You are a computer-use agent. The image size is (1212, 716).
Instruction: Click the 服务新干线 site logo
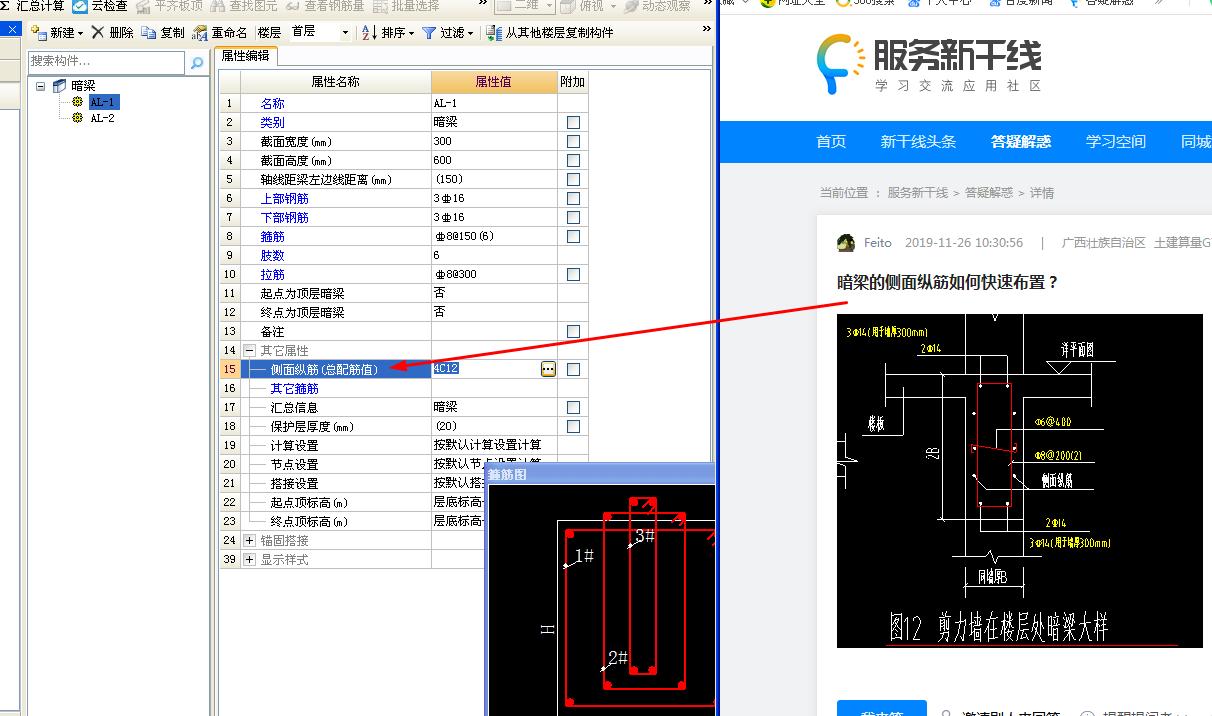(929, 63)
